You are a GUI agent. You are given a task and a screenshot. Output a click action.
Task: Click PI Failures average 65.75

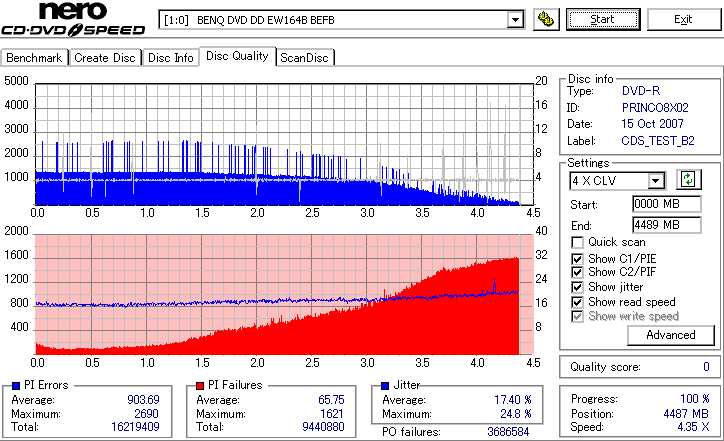332,400
